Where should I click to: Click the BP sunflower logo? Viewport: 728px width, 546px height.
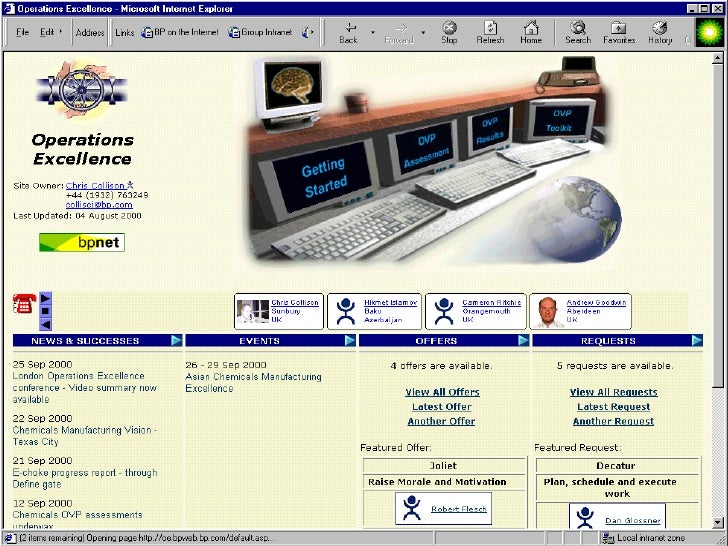pyautogui.click(x=709, y=32)
